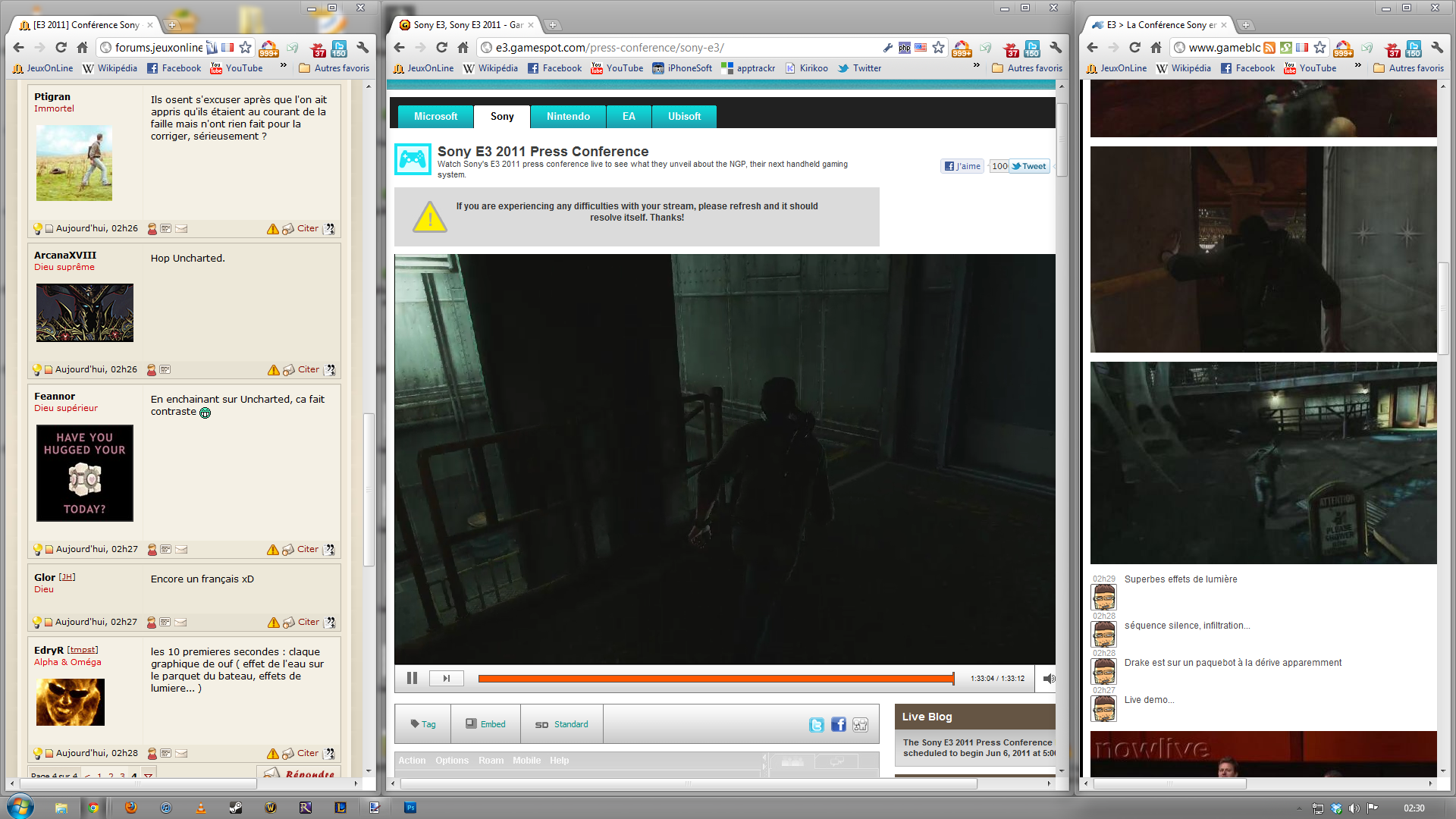Click the GameSpot address bar URL

[610, 47]
